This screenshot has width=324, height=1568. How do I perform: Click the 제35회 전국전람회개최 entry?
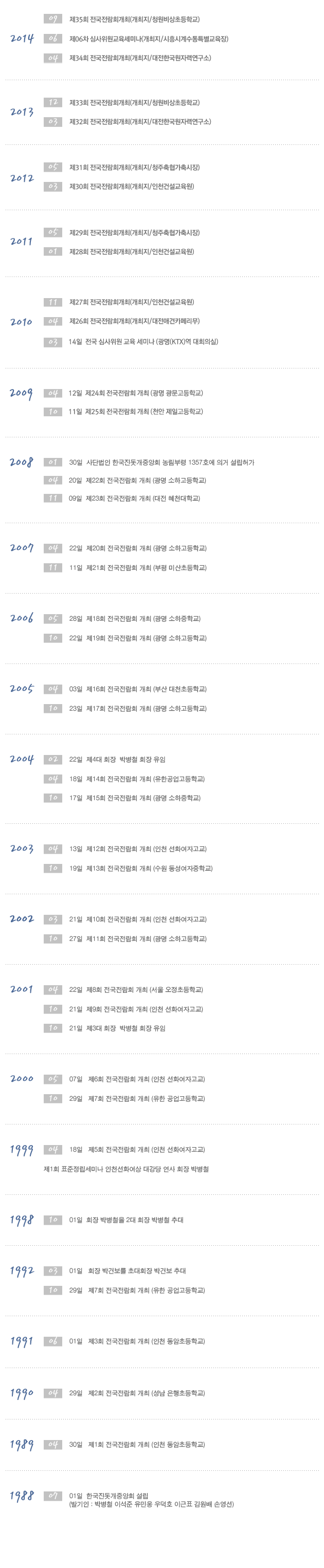135,20
